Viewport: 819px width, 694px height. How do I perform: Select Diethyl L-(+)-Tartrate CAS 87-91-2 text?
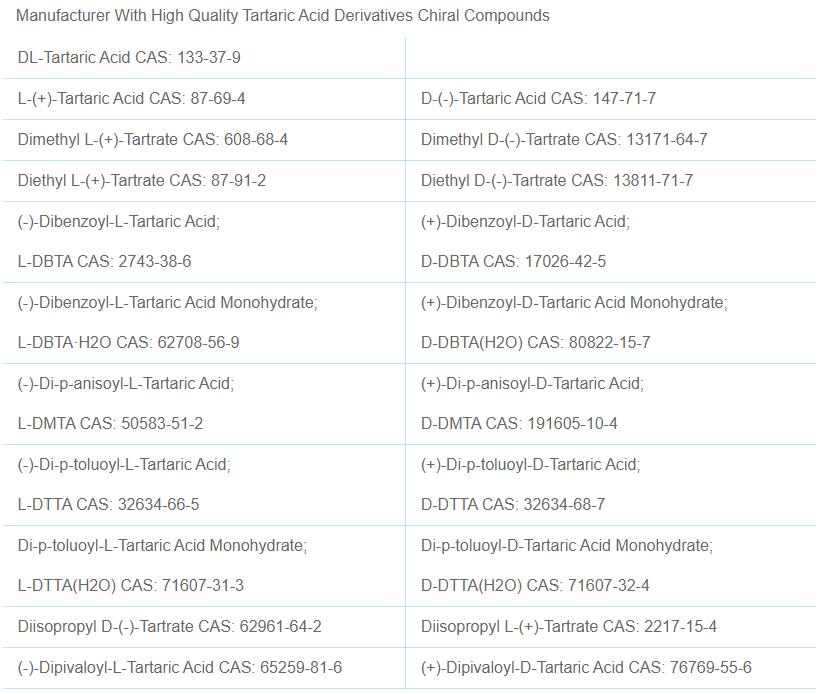[141, 181]
